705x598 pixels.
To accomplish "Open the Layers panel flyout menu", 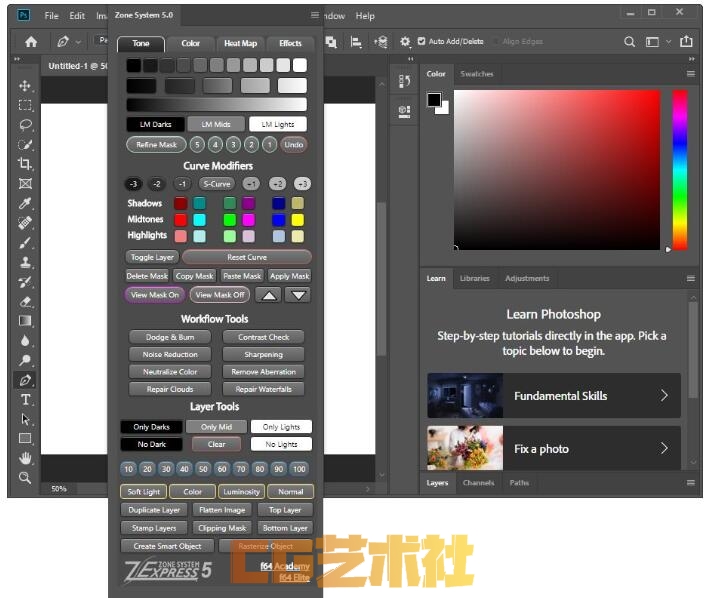I will click(691, 483).
